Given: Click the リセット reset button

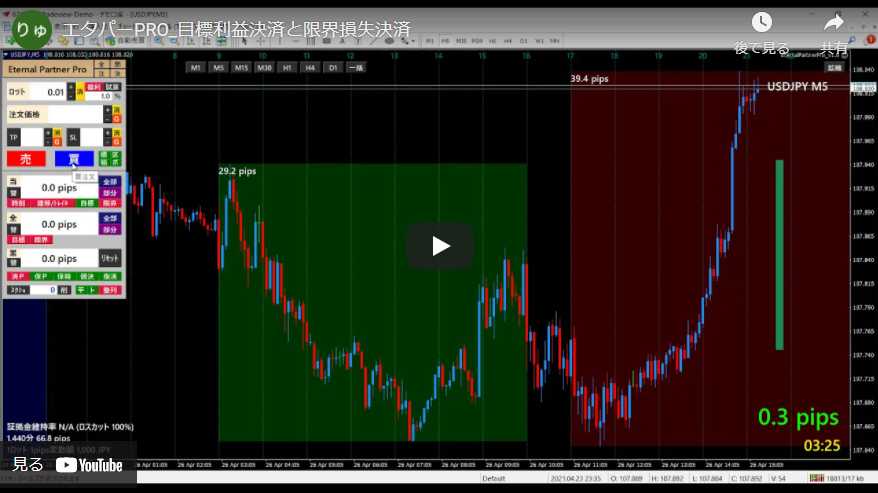Looking at the screenshot, I should (110, 258).
